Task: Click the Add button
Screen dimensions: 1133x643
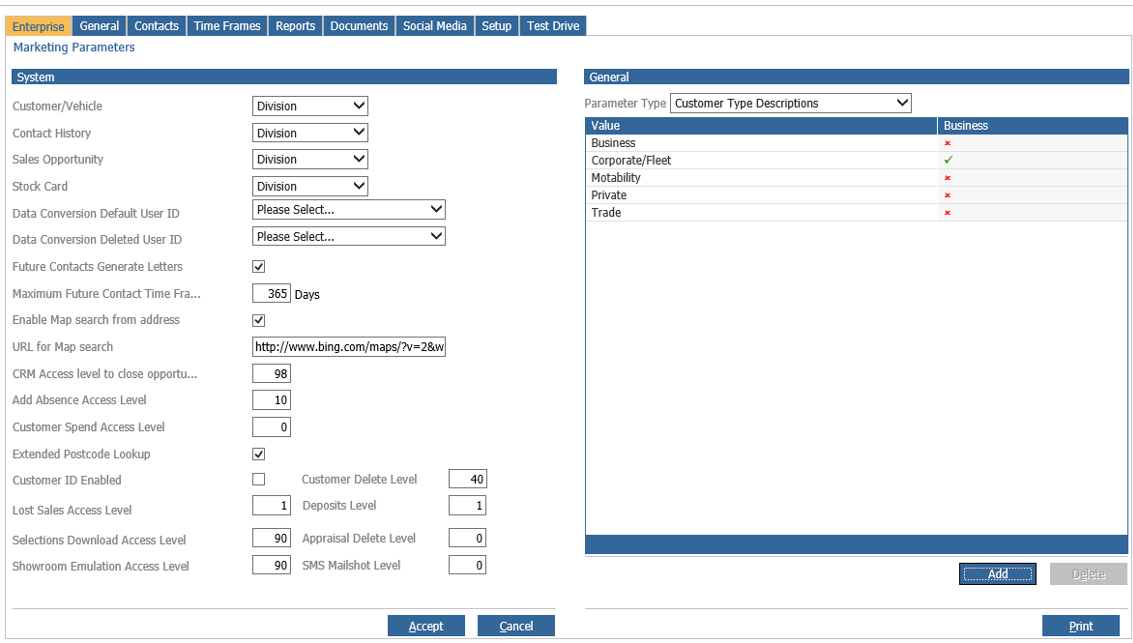Action: click(x=998, y=574)
